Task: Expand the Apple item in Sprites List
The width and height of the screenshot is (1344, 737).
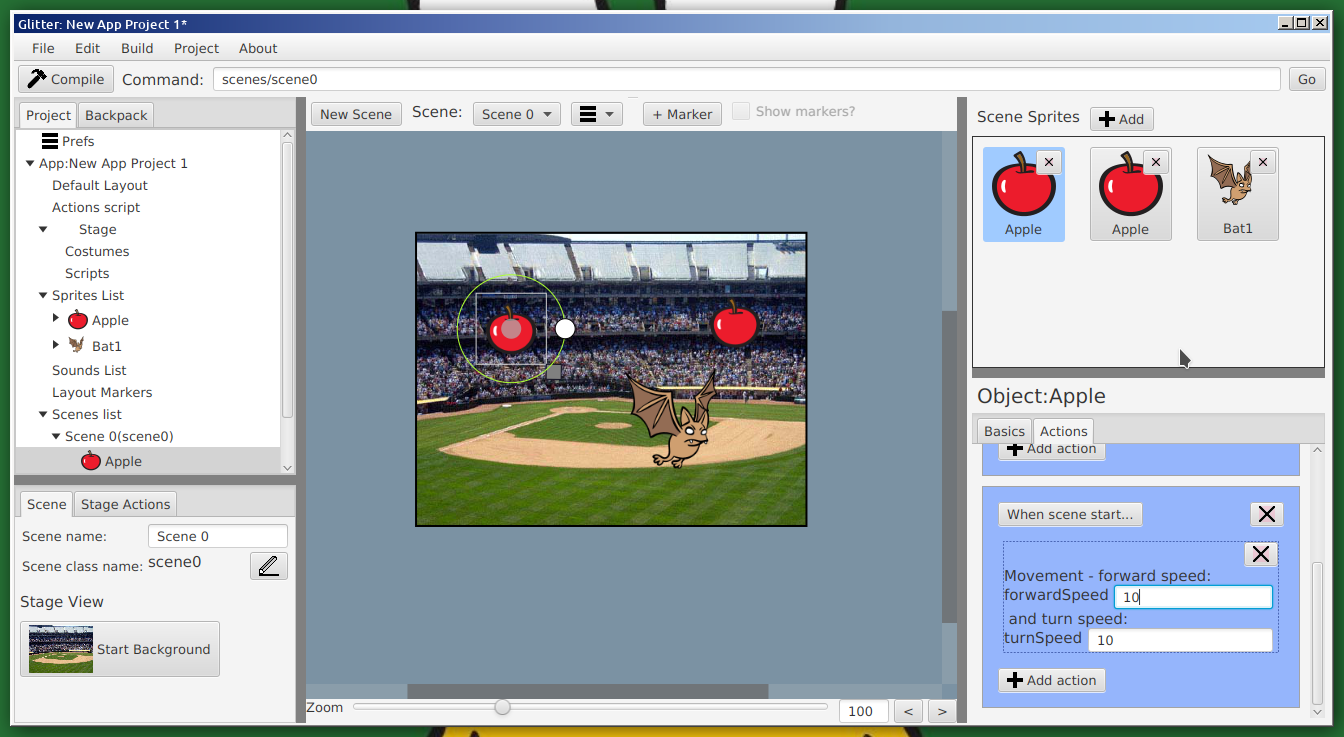Action: (56, 319)
